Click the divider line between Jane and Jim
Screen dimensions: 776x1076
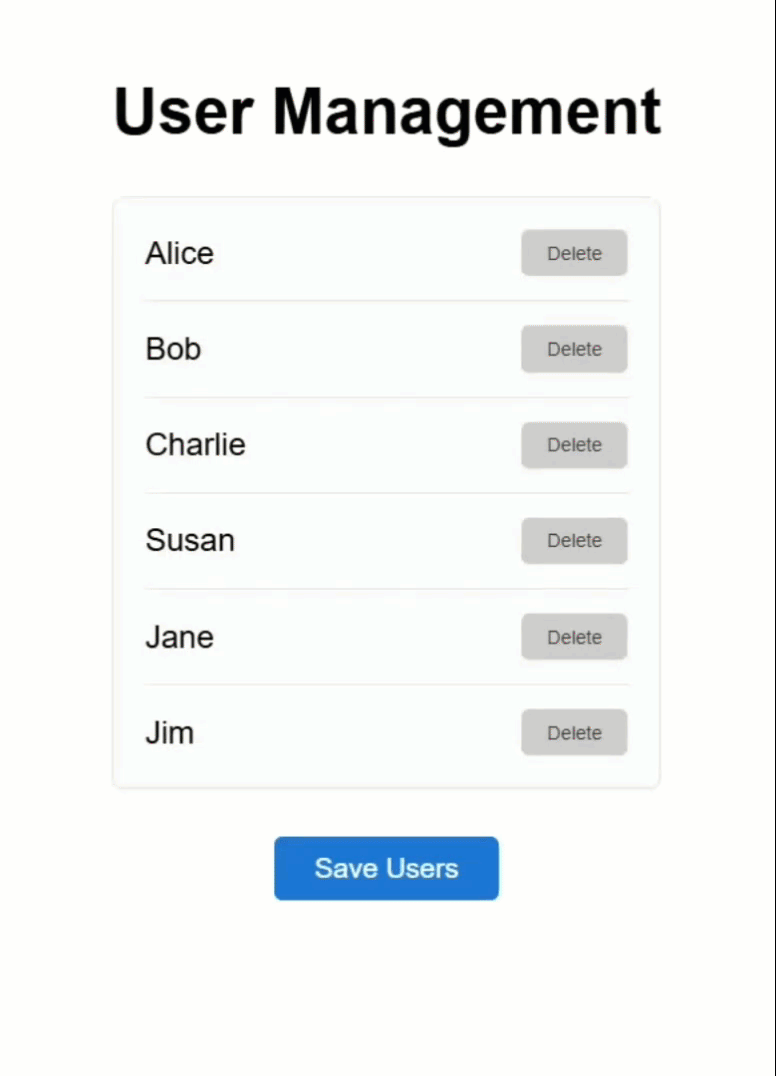(x=386, y=684)
